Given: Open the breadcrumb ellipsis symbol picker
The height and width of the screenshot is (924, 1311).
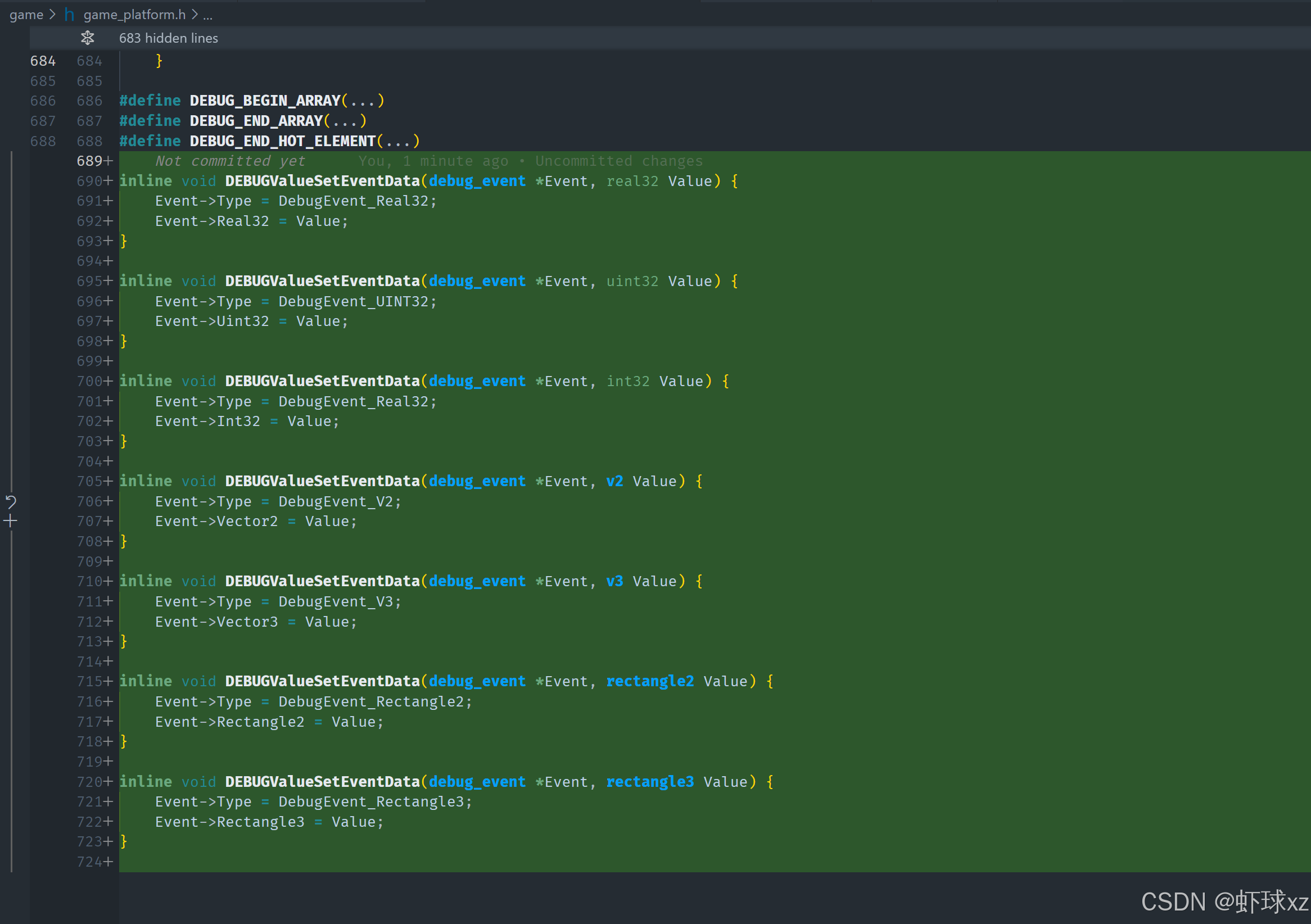Looking at the screenshot, I should click(x=208, y=15).
